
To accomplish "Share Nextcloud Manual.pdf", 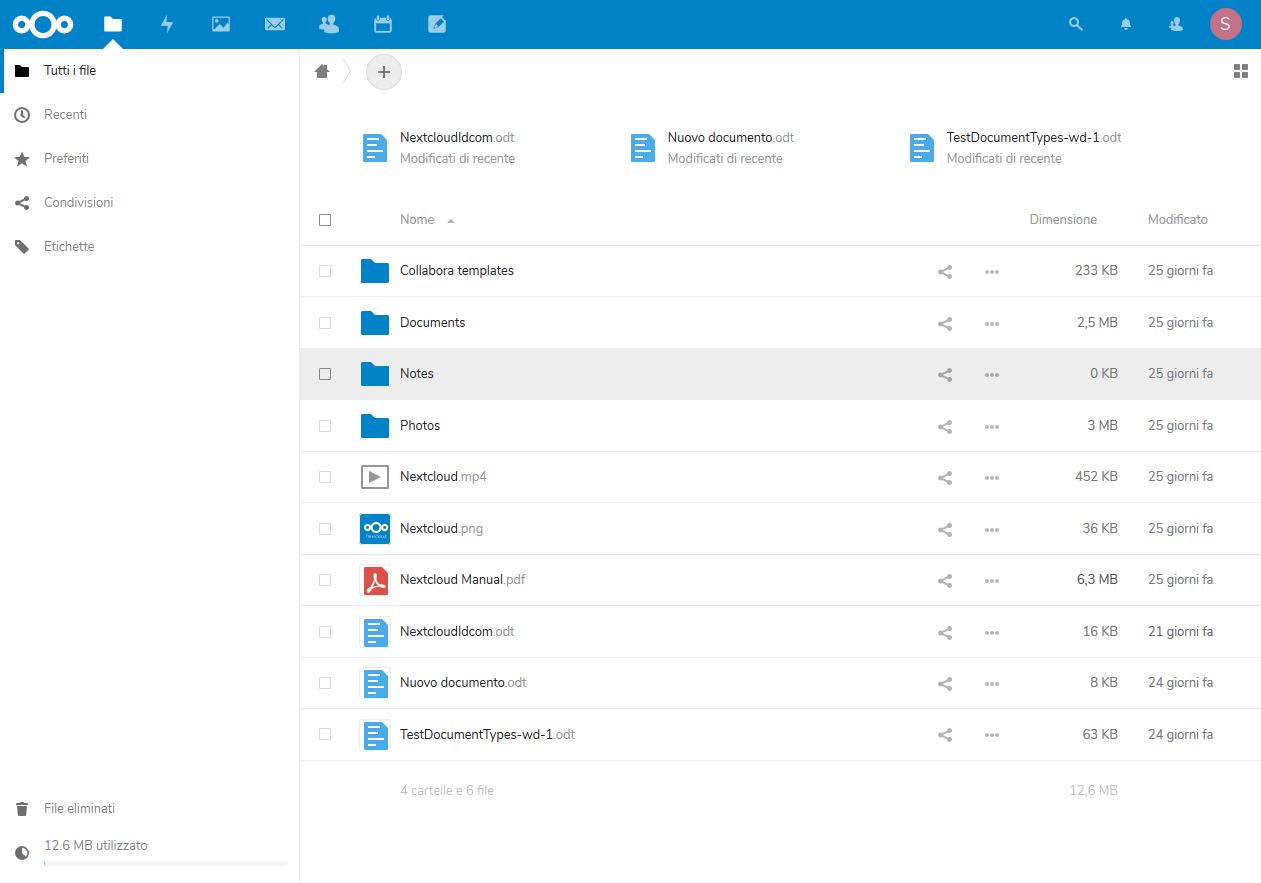I will [945, 580].
